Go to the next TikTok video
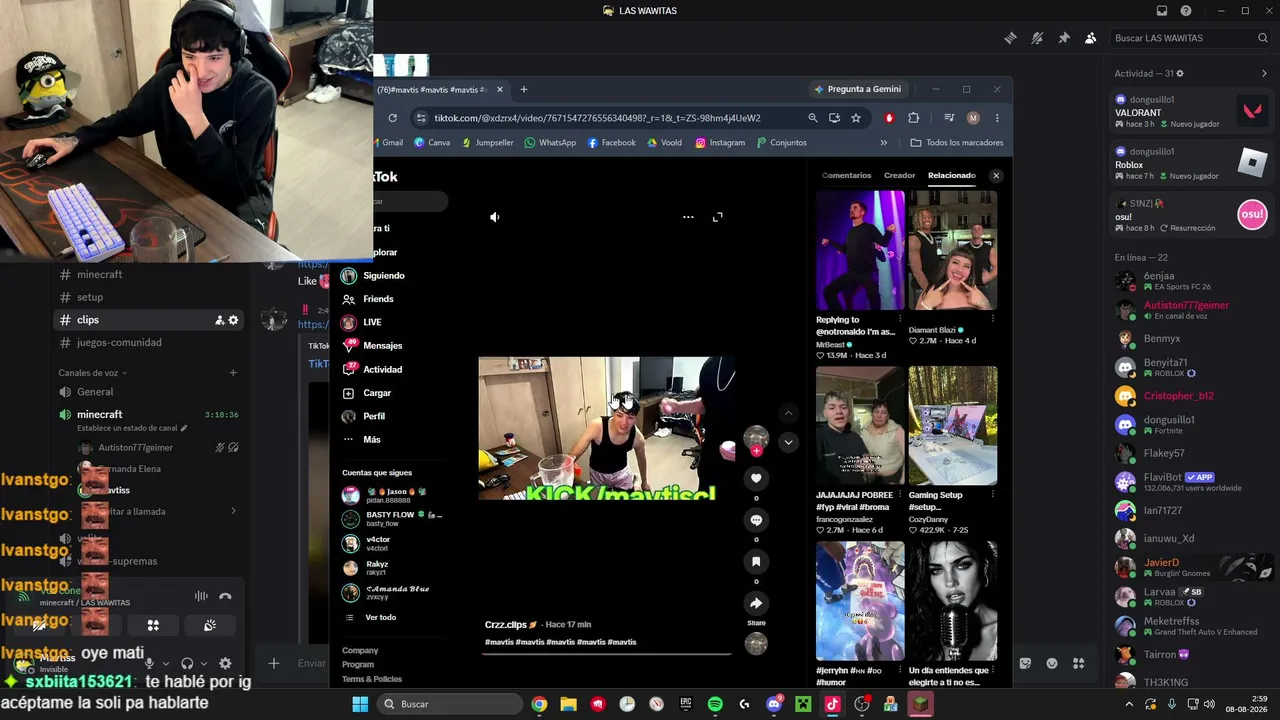This screenshot has width=1280, height=720. (x=788, y=442)
